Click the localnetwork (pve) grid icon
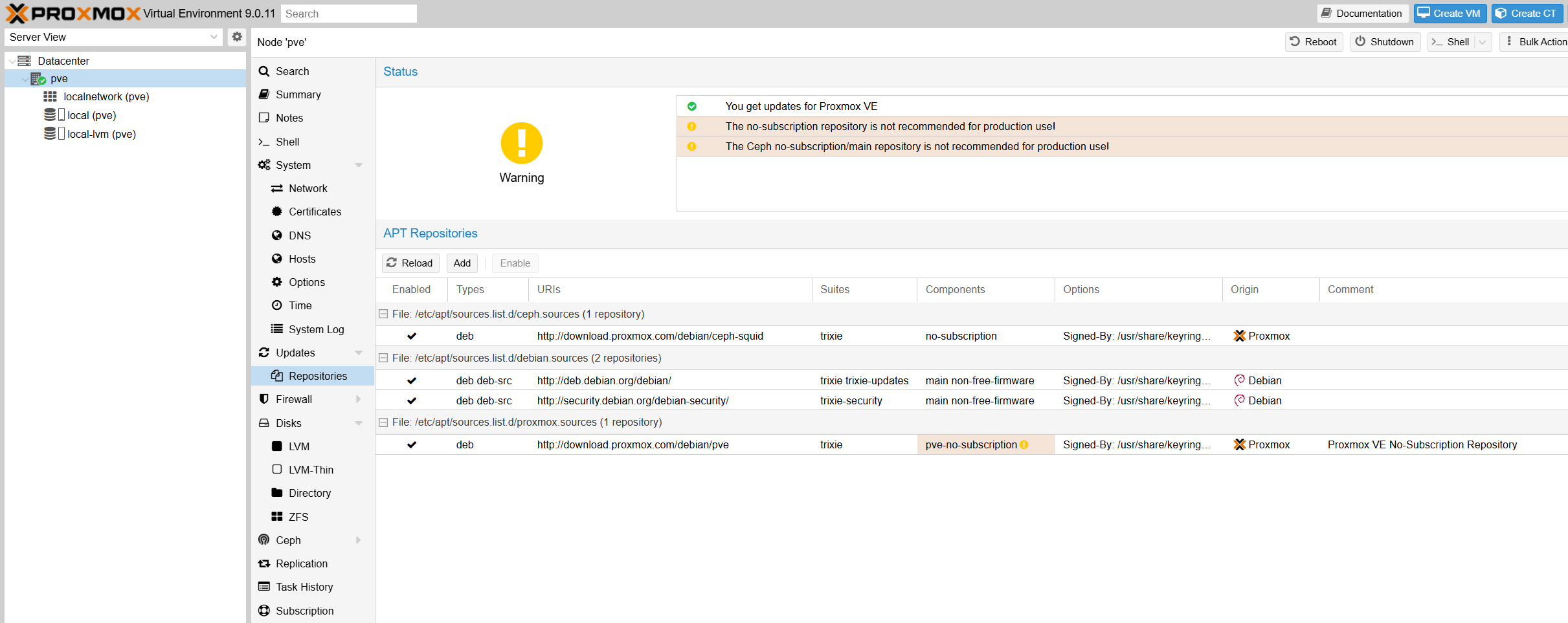The height and width of the screenshot is (623, 1568). click(50, 96)
